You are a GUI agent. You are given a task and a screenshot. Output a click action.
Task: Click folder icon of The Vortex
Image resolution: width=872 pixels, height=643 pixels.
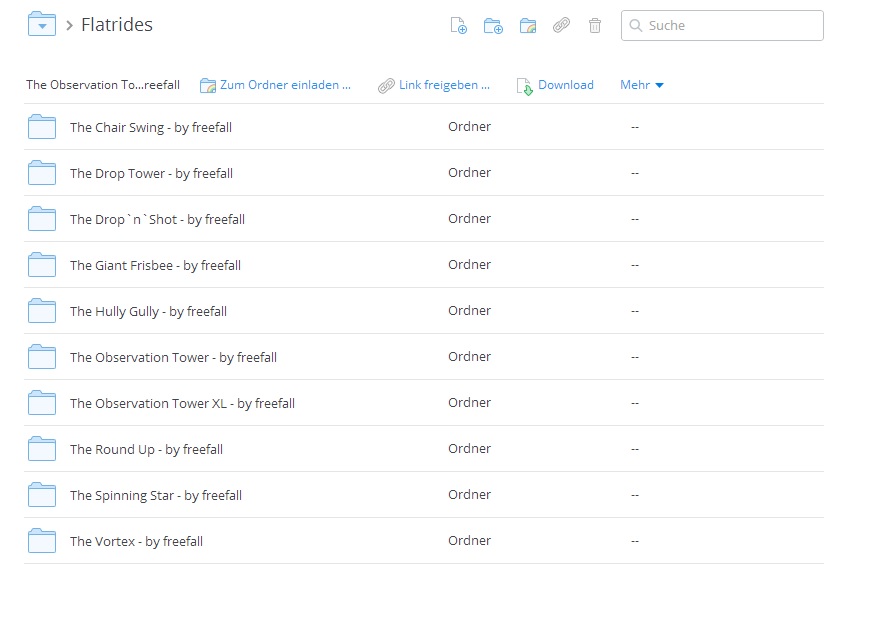tap(42, 541)
